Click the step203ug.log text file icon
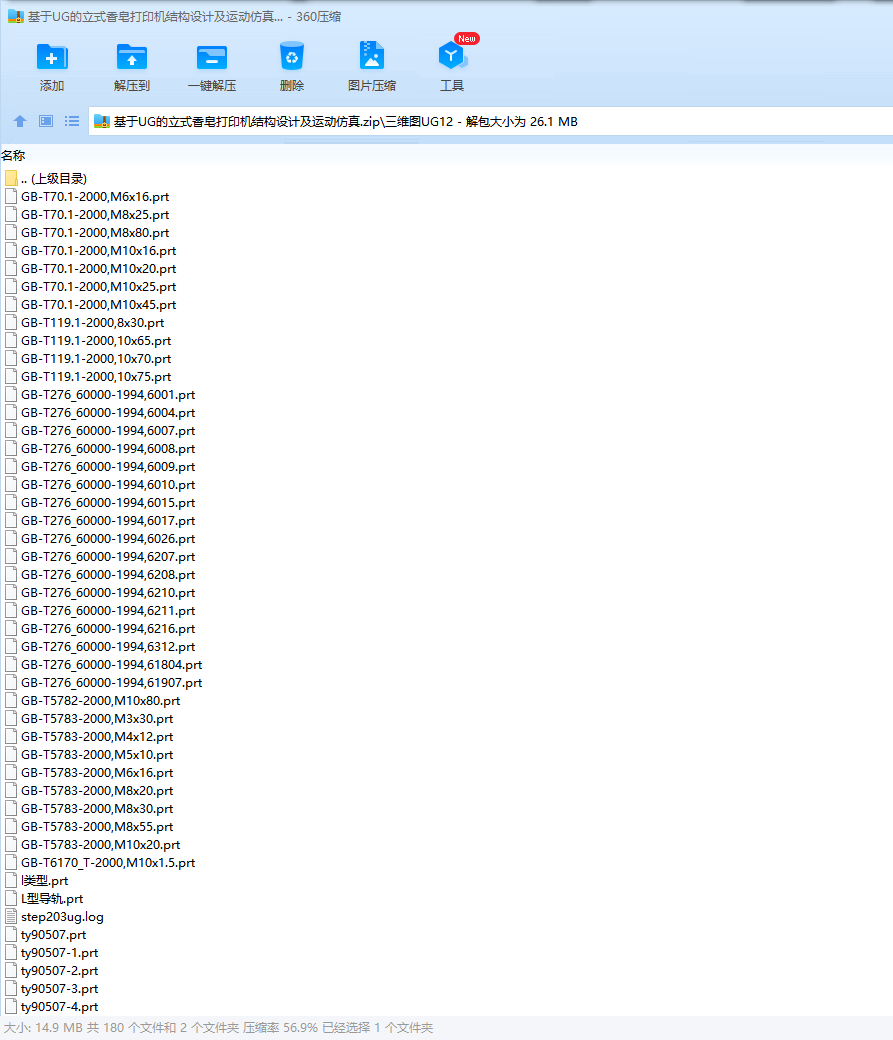Screen dimensions: 893x1040 point(11,917)
